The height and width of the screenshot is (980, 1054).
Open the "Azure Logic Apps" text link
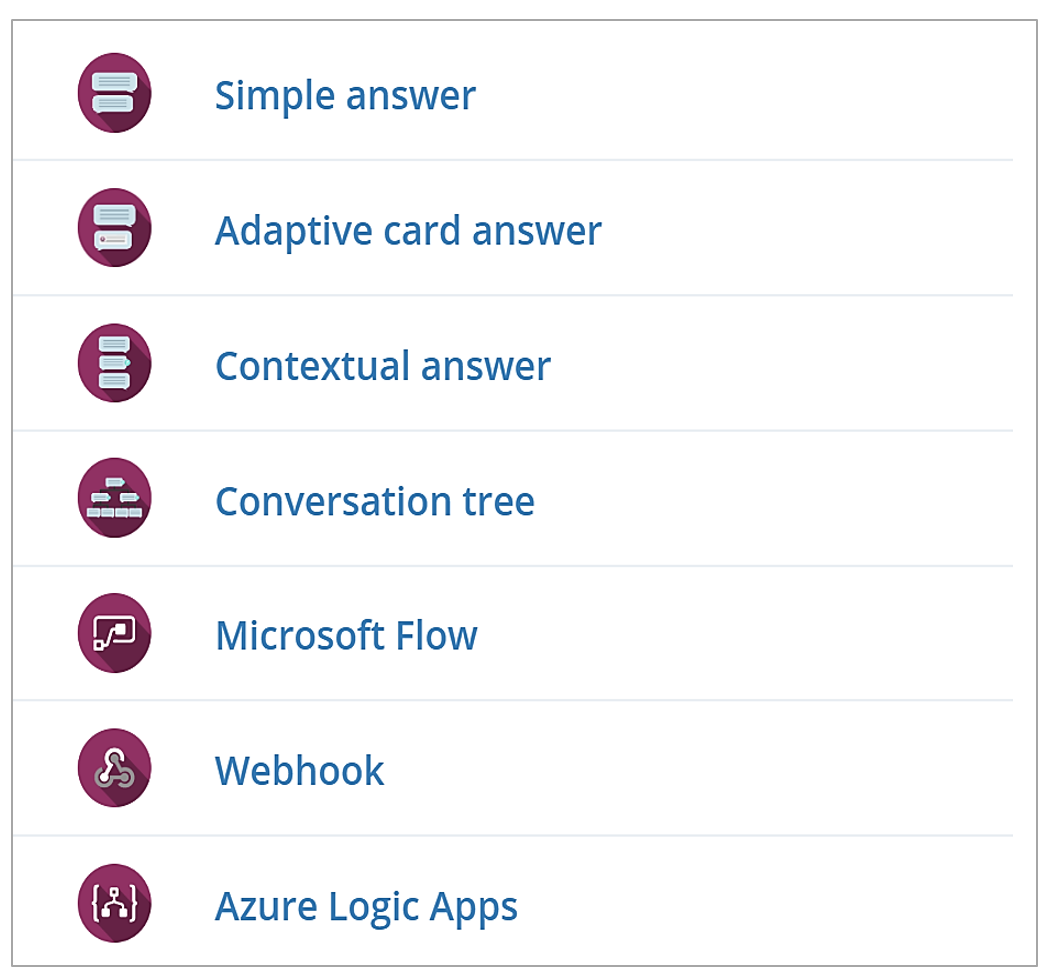366,907
